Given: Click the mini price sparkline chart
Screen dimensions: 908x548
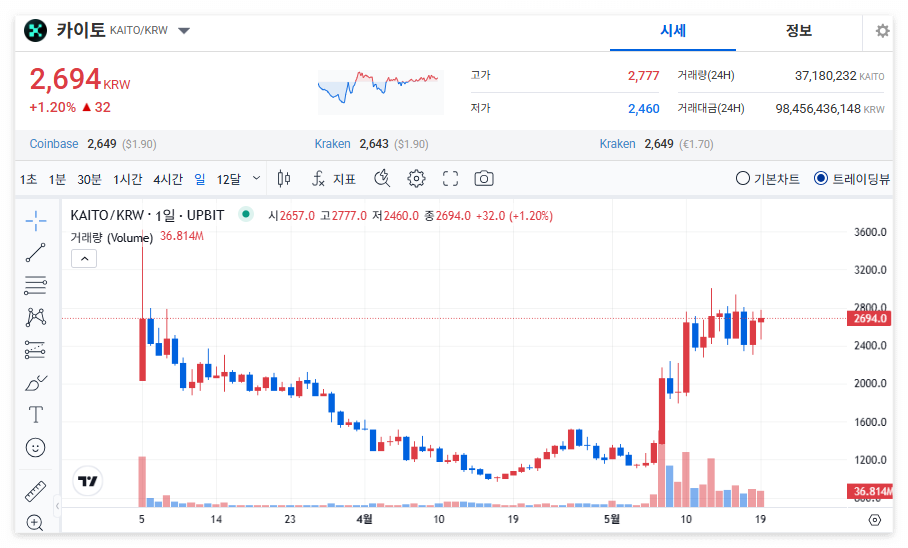Looking at the screenshot, I should tap(380, 92).
